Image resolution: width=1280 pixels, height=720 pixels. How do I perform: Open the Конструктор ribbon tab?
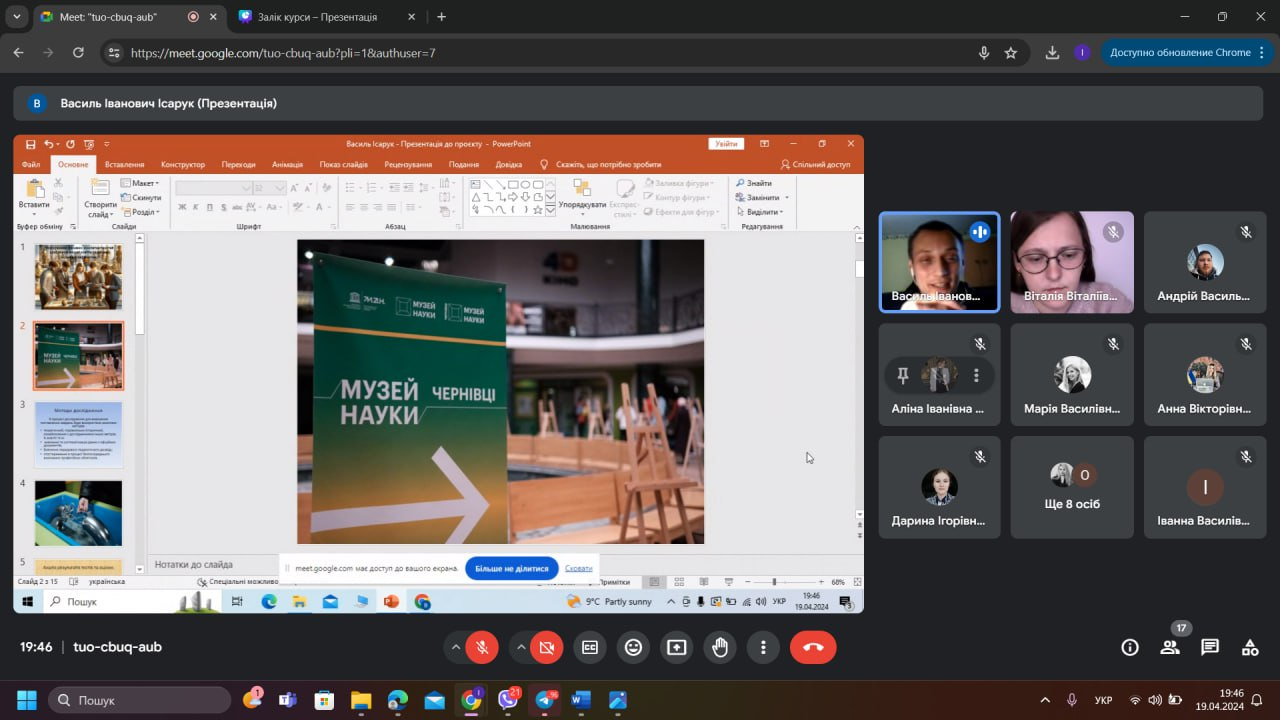pos(183,164)
